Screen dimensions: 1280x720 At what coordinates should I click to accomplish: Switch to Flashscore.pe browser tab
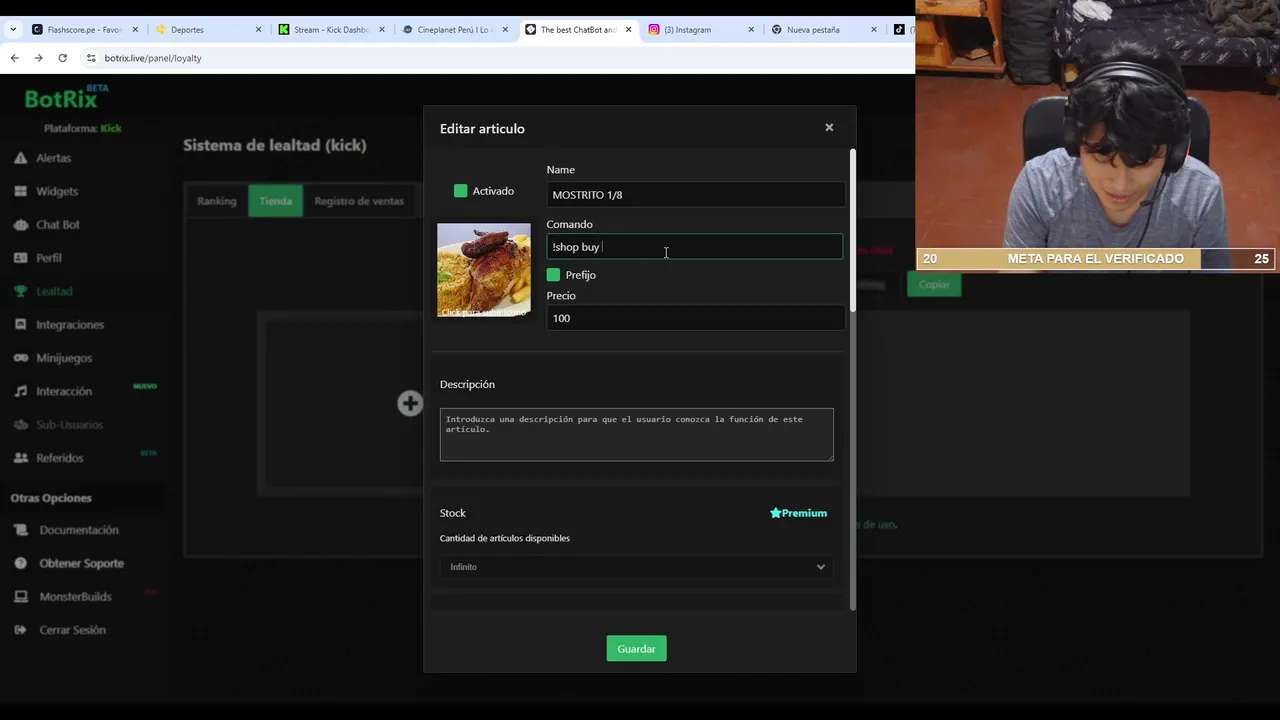pos(85,30)
